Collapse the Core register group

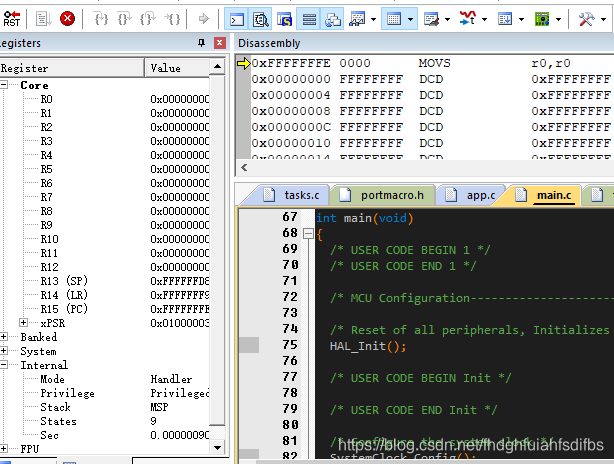[x=3, y=85]
